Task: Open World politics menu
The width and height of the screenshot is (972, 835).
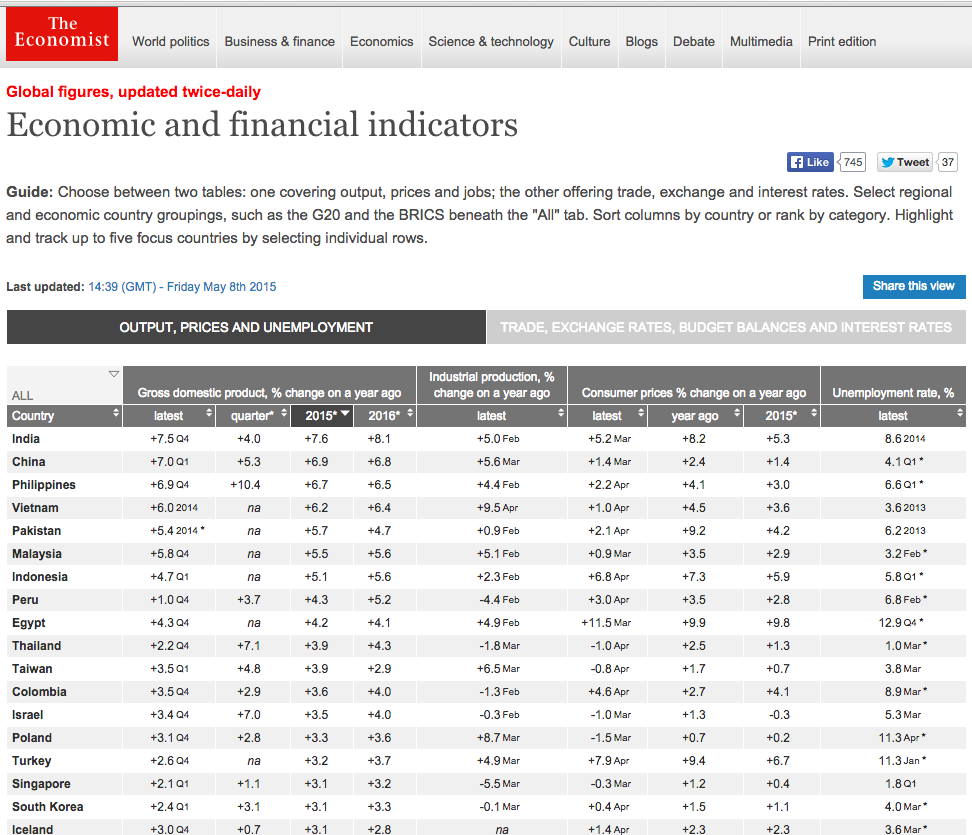Action: coord(170,42)
